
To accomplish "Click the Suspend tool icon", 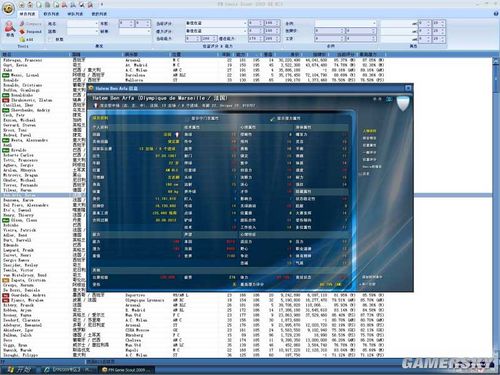I will pyautogui.click(x=22, y=32).
